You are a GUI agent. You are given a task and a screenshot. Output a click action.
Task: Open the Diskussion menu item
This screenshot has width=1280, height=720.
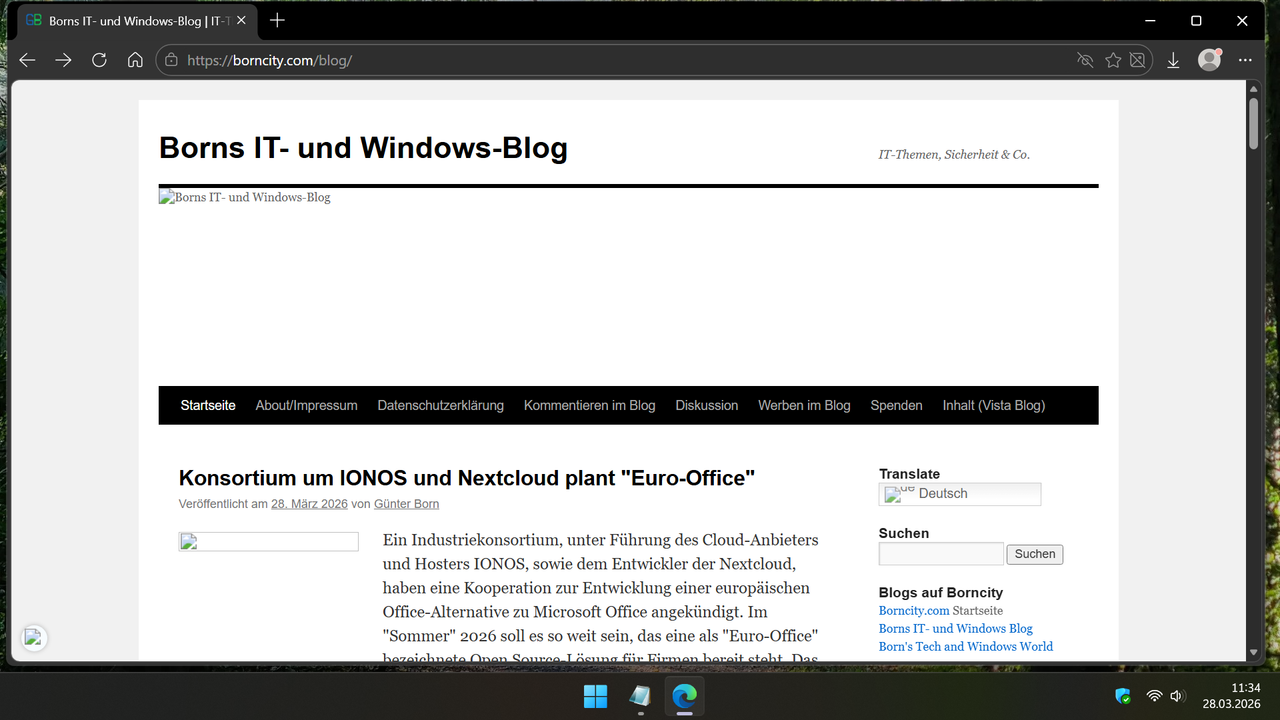click(707, 405)
